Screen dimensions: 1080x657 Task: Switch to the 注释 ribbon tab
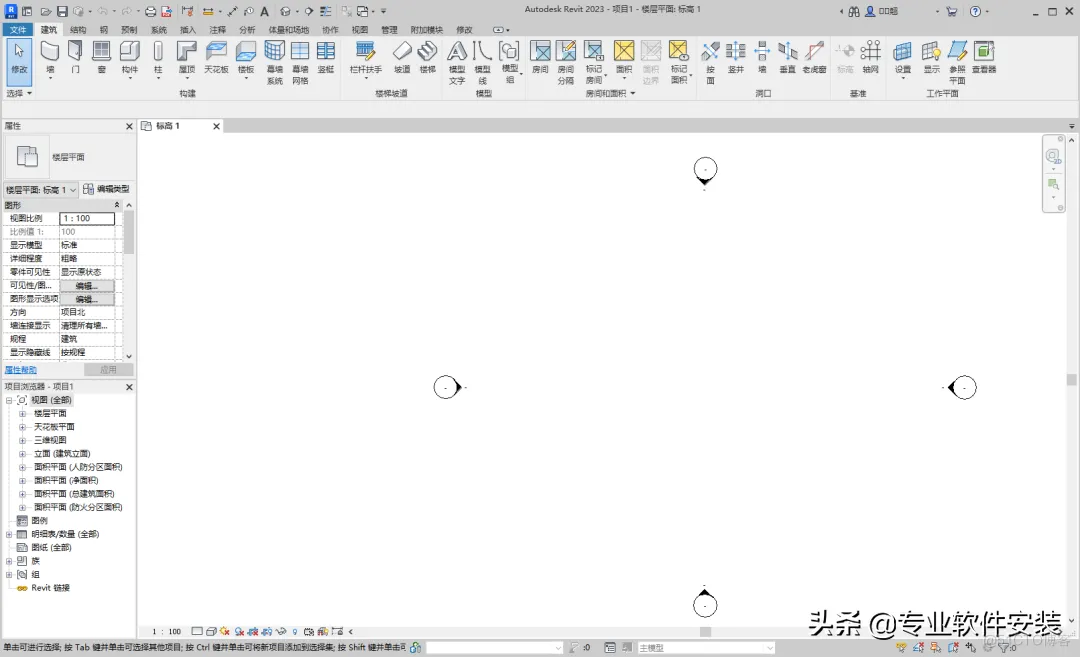tap(217, 30)
